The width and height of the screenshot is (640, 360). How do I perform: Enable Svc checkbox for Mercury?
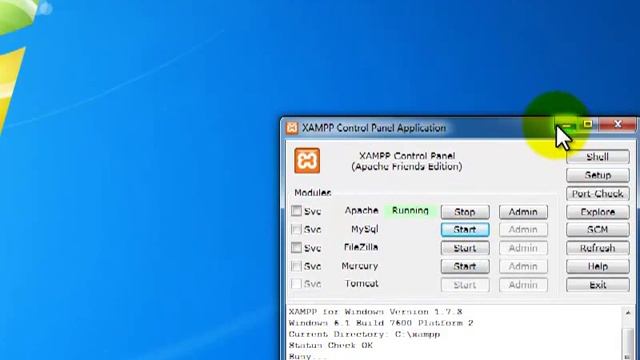296,266
